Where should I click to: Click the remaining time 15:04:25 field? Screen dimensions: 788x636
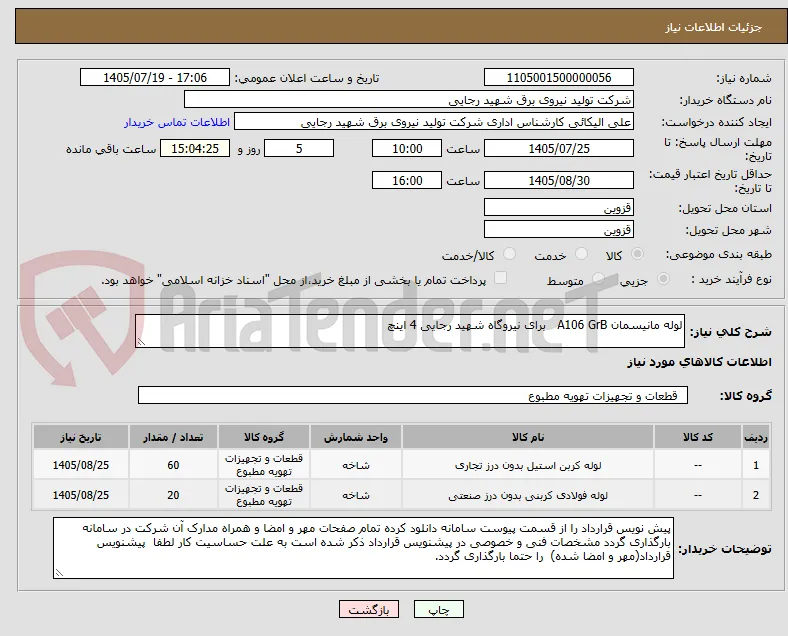coord(195,149)
